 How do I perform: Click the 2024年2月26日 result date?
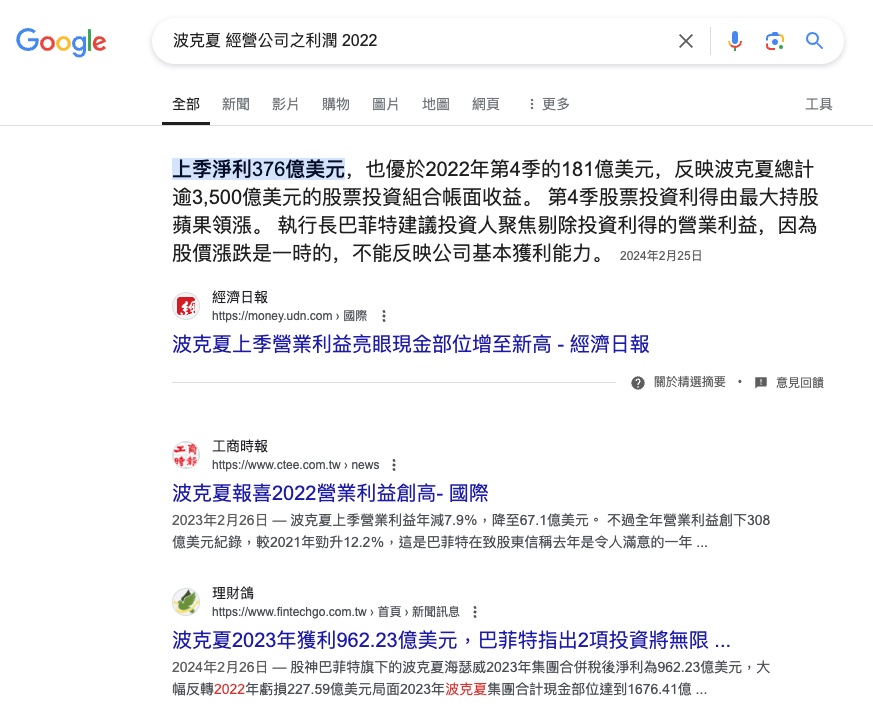pos(220,667)
